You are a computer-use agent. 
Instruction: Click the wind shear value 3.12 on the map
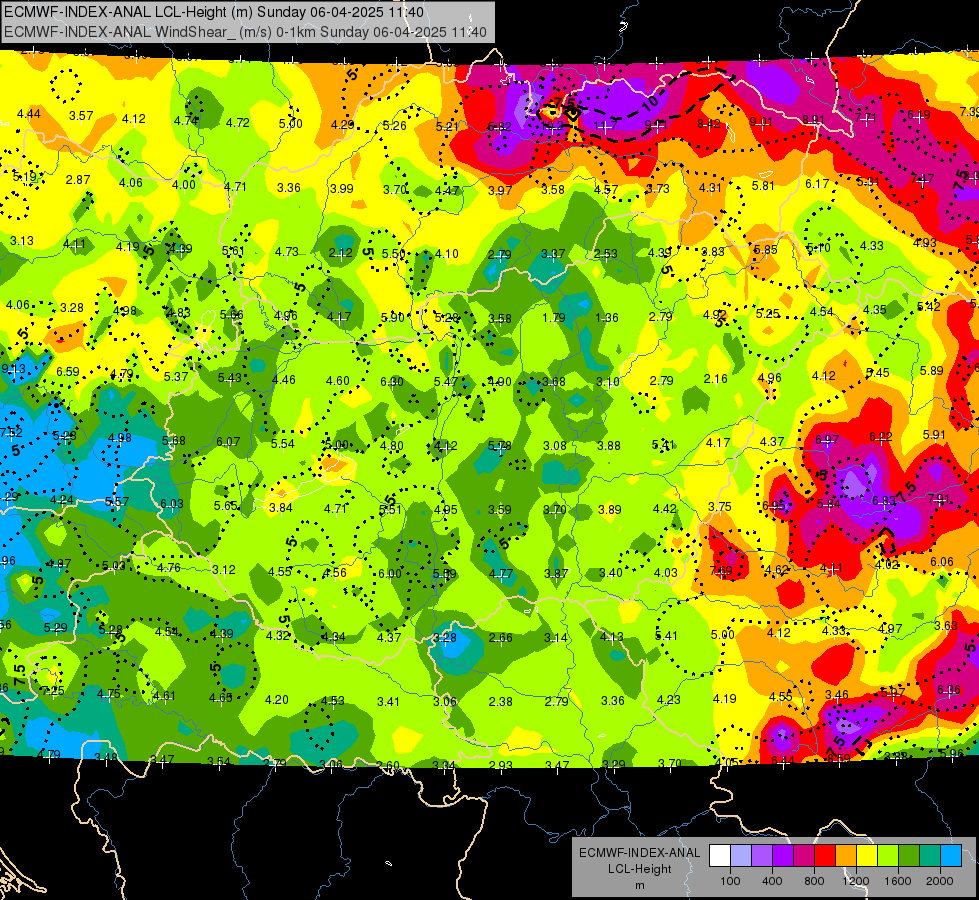pyautogui.click(x=224, y=570)
